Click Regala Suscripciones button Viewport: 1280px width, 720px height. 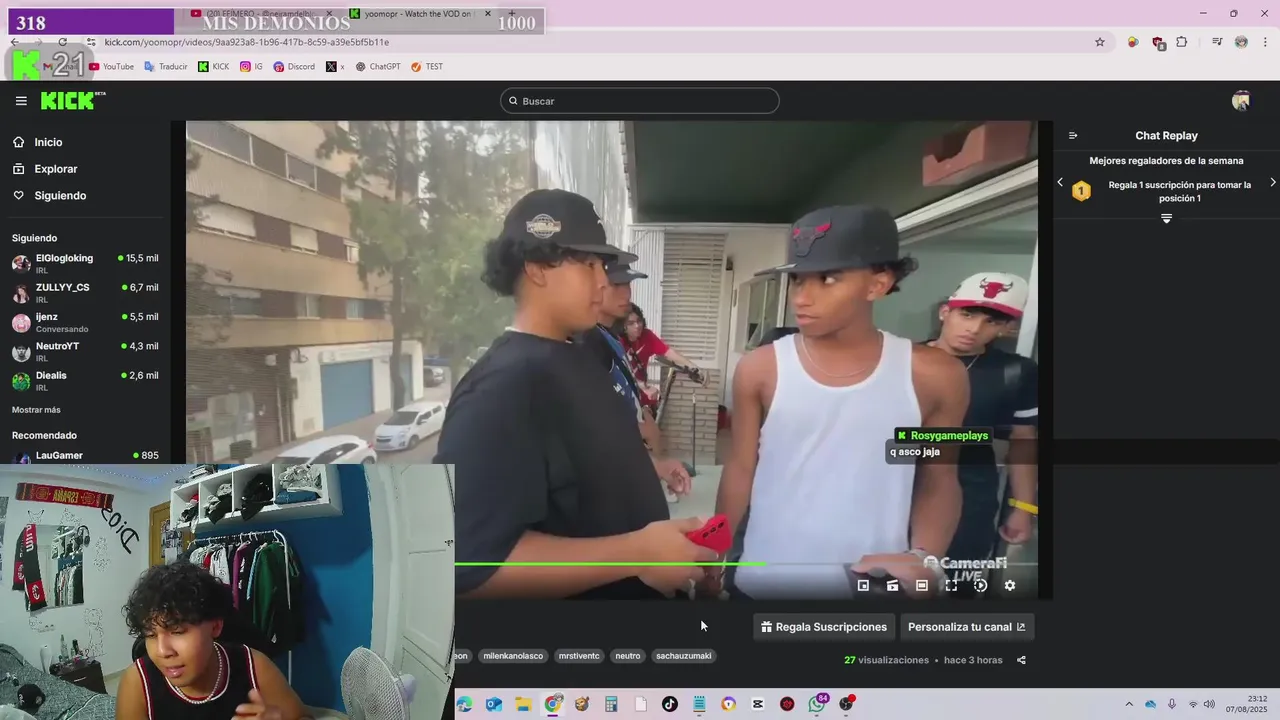coord(824,627)
